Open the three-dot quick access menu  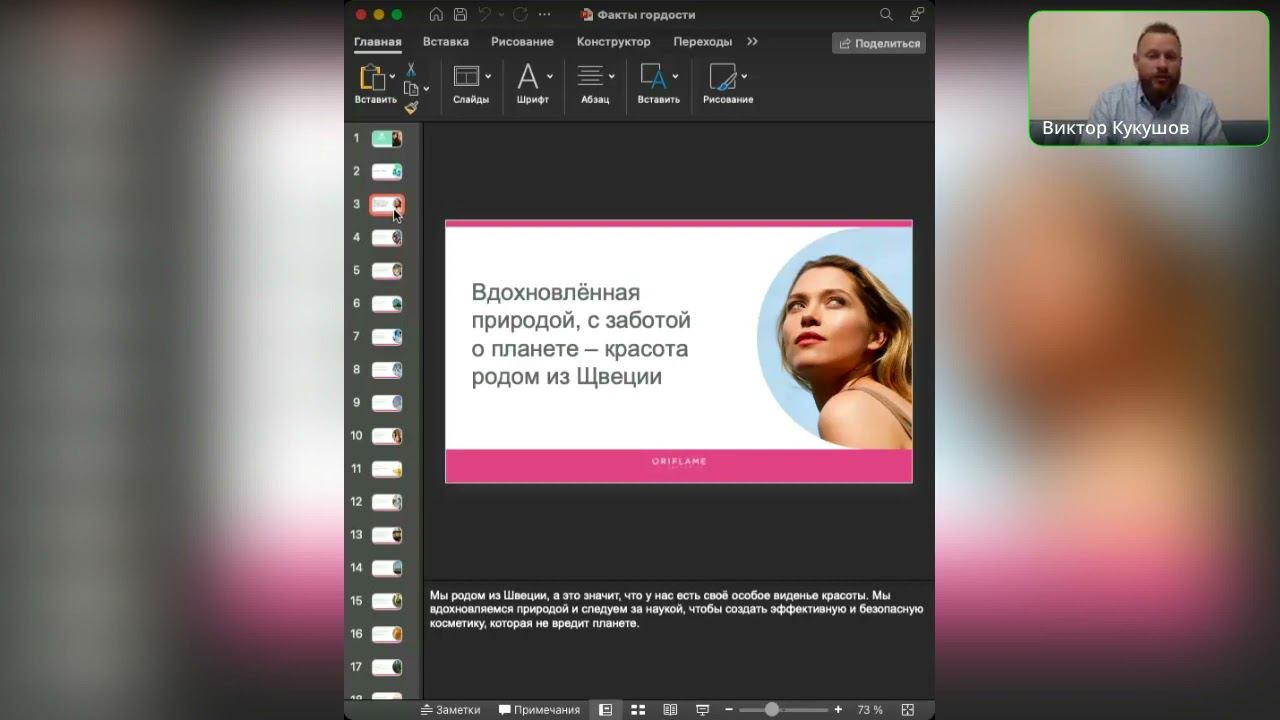point(544,14)
